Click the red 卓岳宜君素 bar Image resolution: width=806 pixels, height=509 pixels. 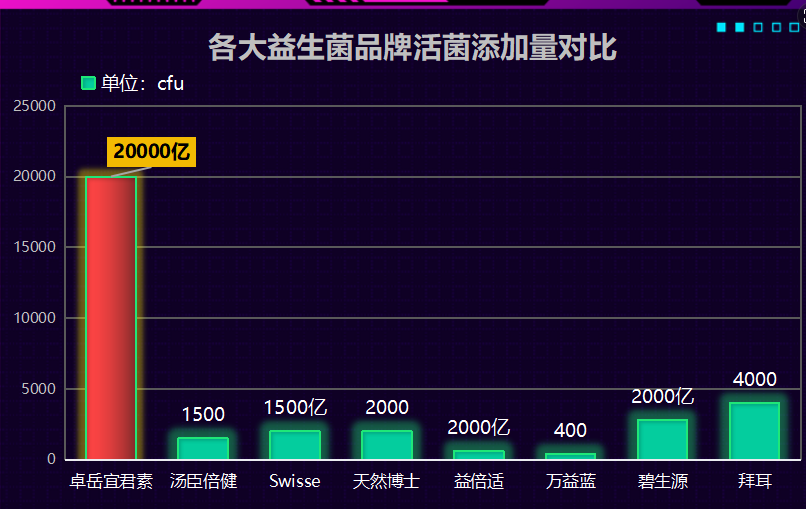[x=111, y=318]
